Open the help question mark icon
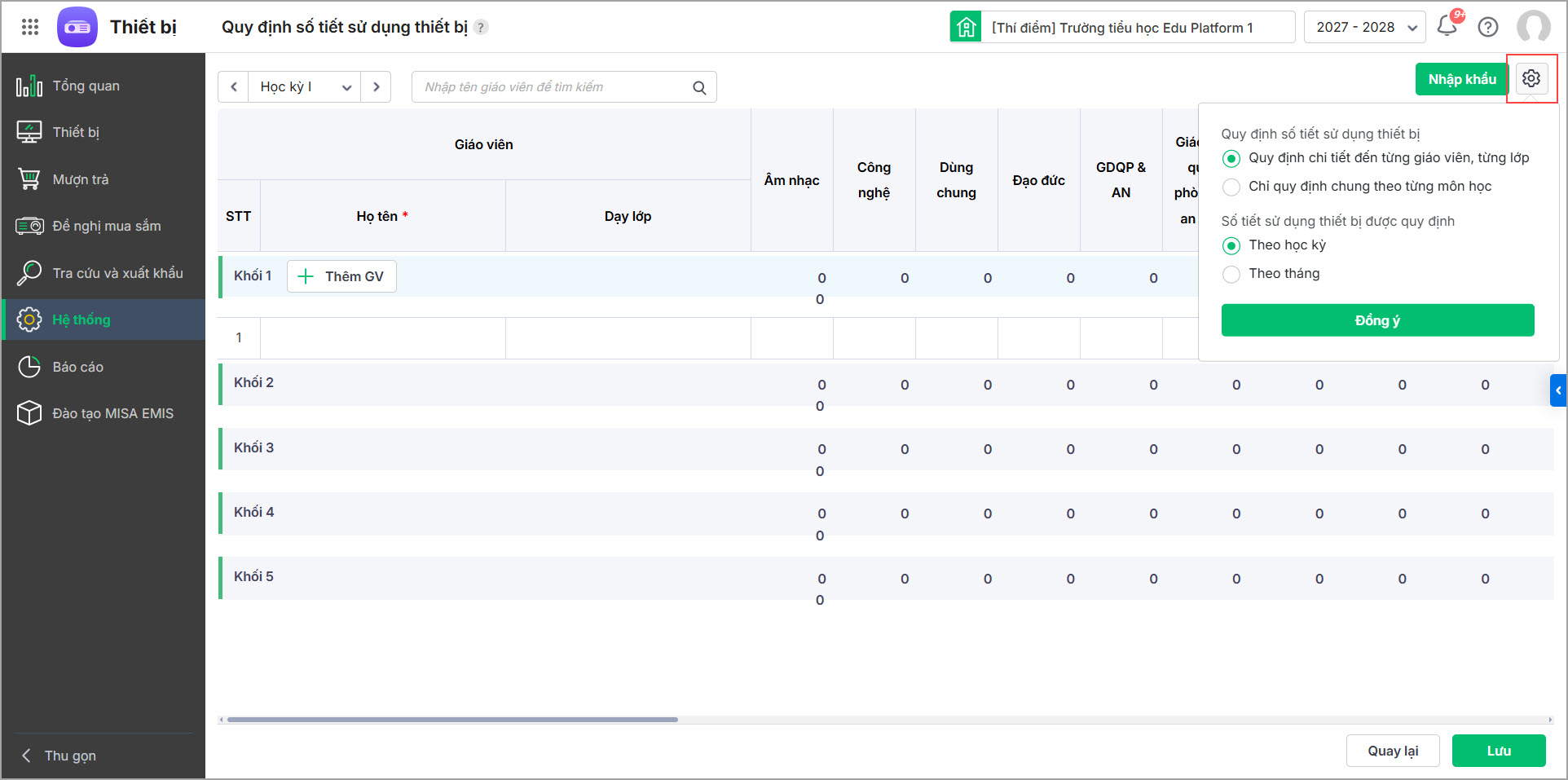 [x=1488, y=27]
